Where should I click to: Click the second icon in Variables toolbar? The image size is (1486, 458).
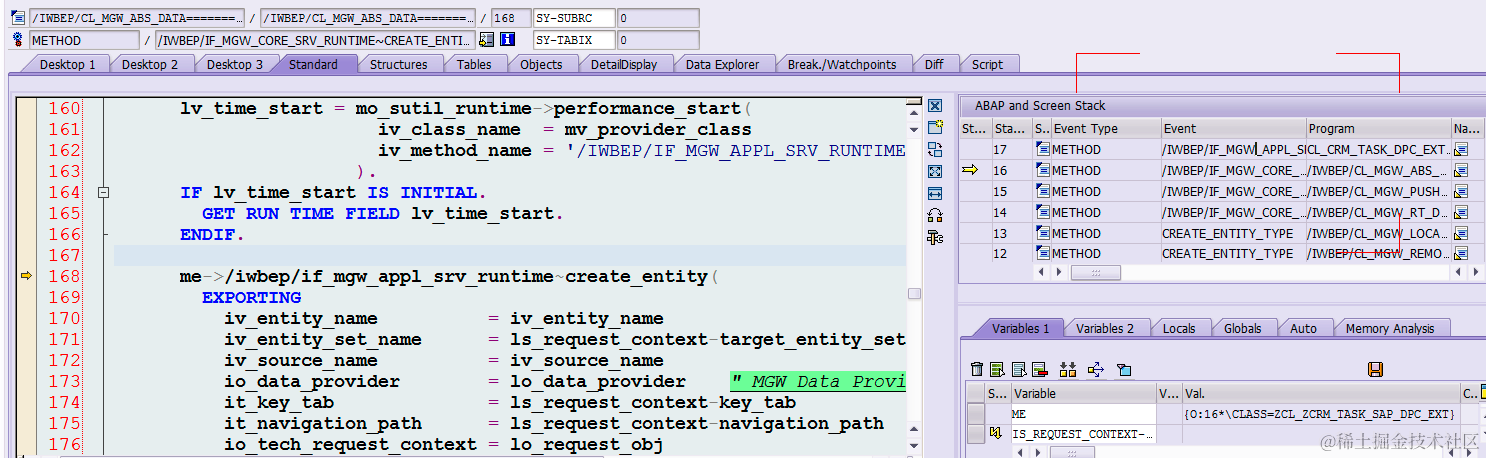pyautogui.click(x=997, y=370)
